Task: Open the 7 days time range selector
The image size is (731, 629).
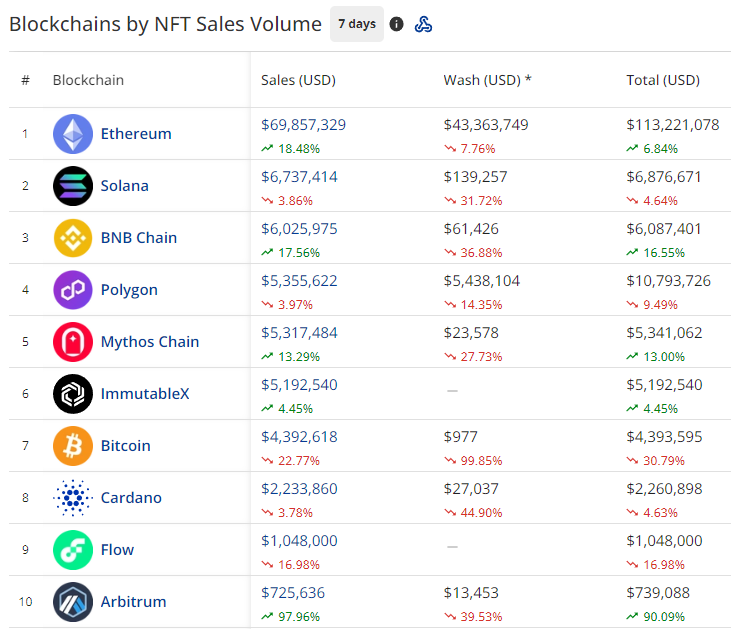Action: click(x=357, y=24)
